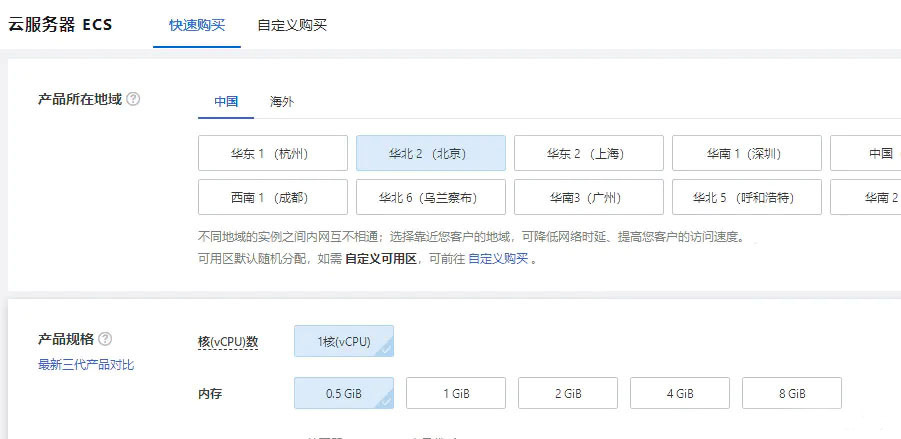Image resolution: width=901 pixels, height=439 pixels.
Task: Select the 中国 region tab
Action: tap(226, 101)
